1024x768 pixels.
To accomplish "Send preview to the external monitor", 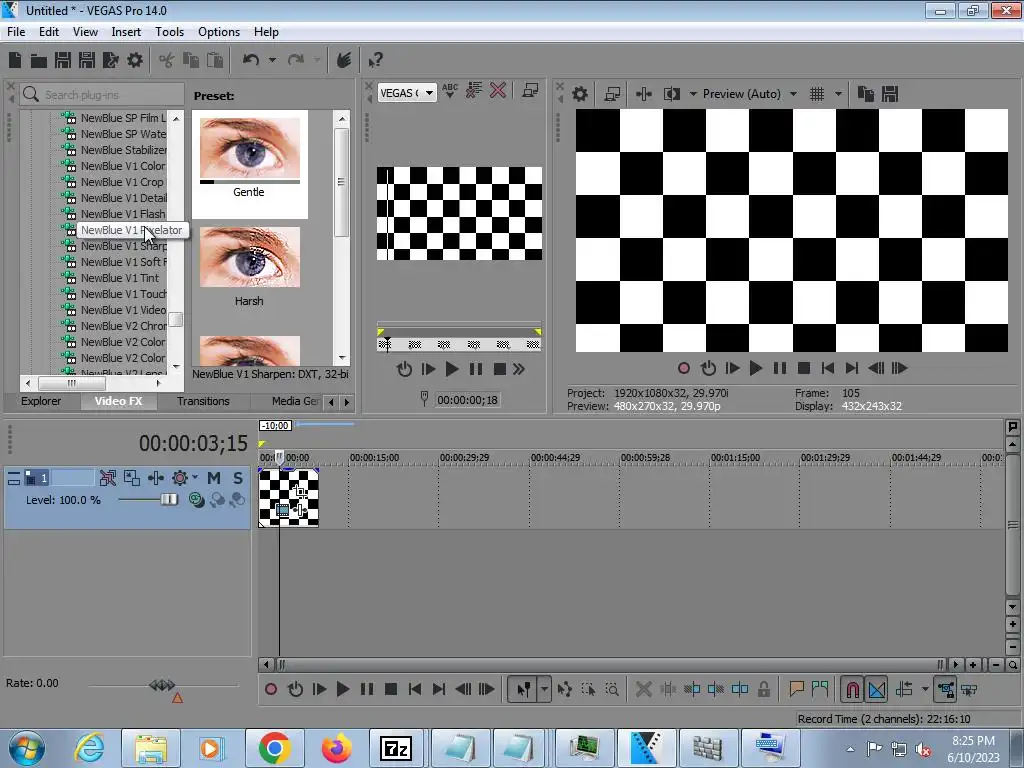I will tap(612, 95).
